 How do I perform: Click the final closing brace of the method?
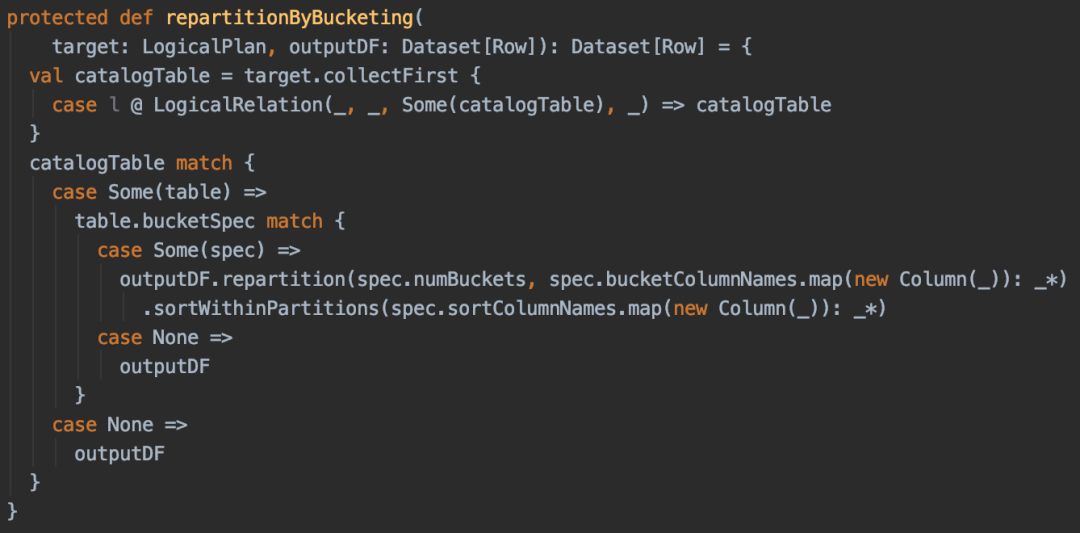point(12,511)
